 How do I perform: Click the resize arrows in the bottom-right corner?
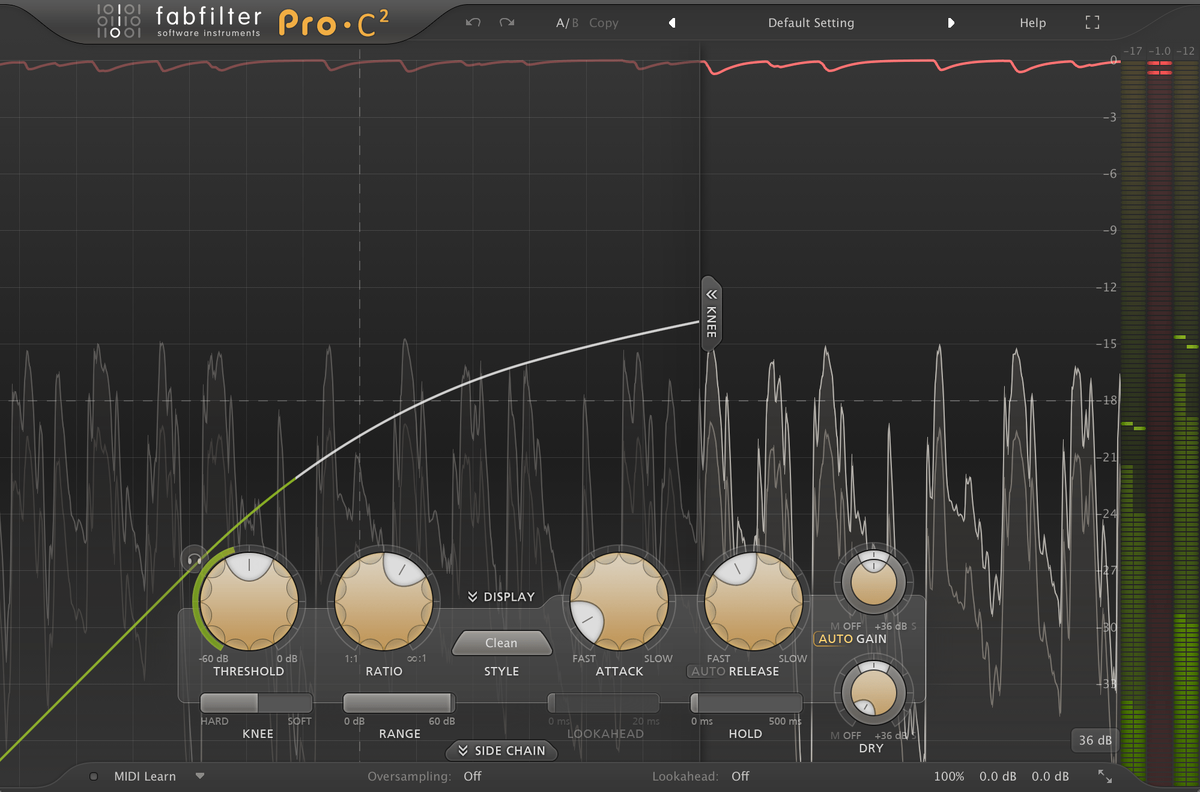(1105, 775)
